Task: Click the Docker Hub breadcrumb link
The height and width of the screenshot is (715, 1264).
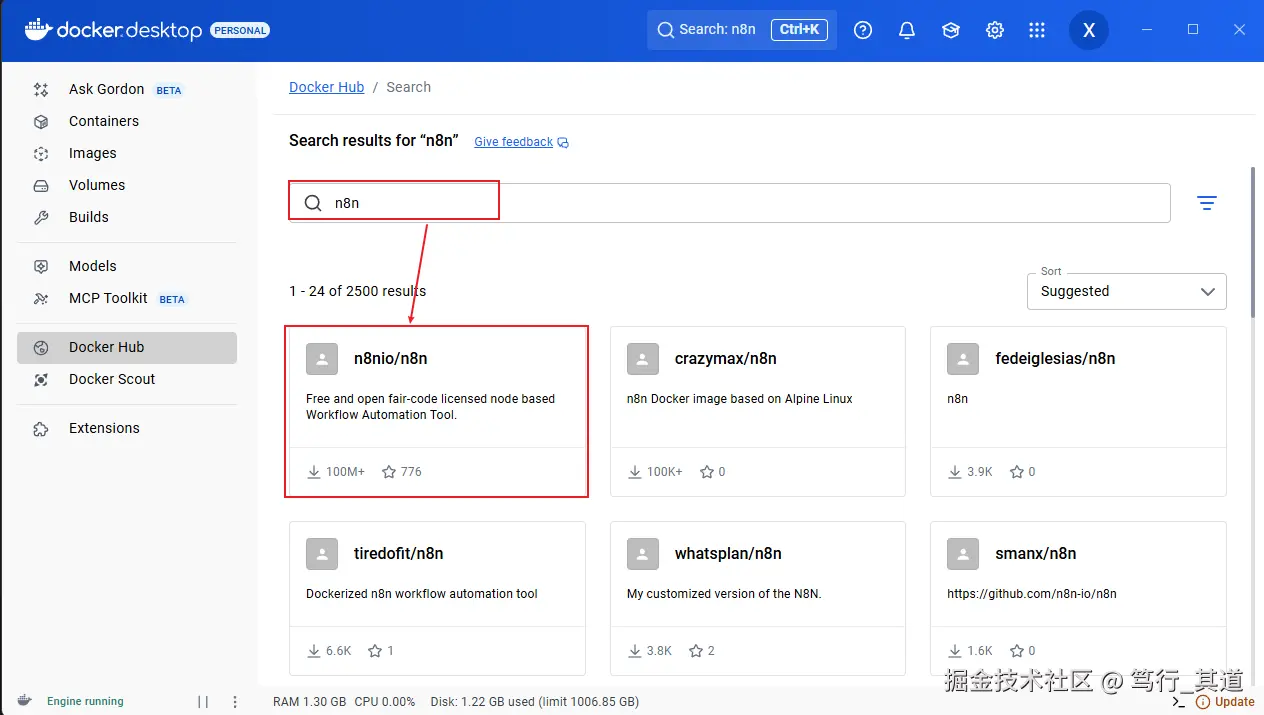Action: click(x=326, y=87)
